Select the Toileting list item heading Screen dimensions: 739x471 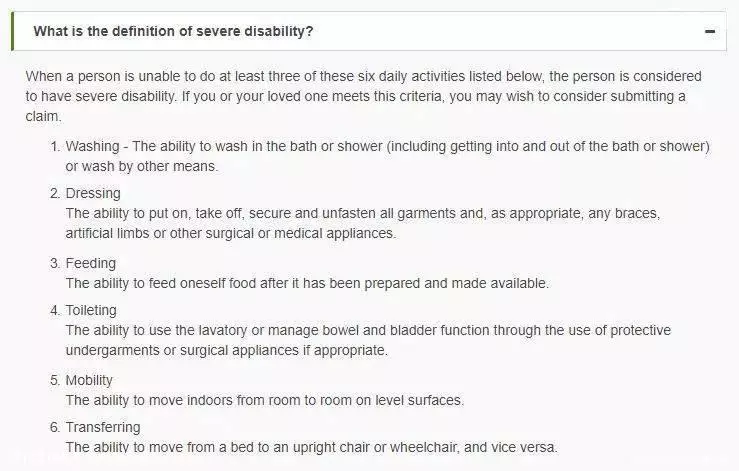(91, 310)
